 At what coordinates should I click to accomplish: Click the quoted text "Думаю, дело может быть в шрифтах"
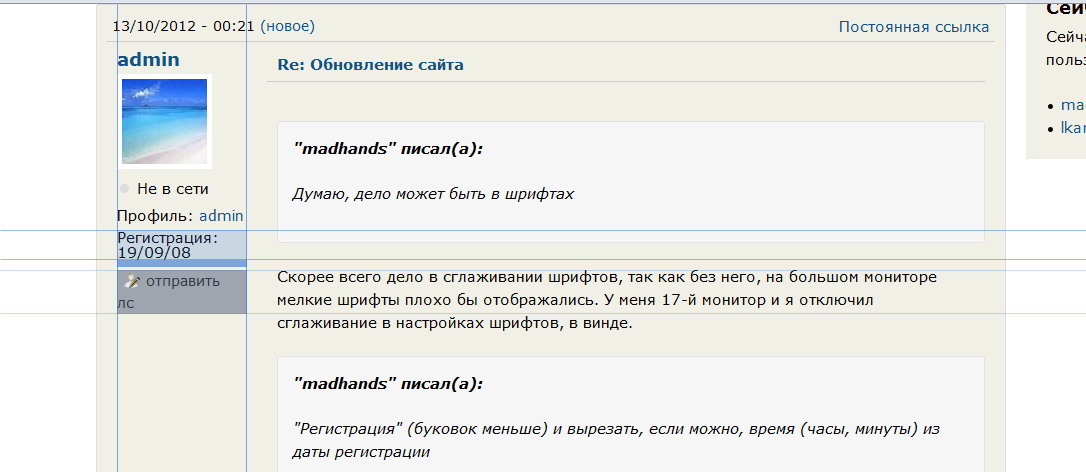[433, 193]
